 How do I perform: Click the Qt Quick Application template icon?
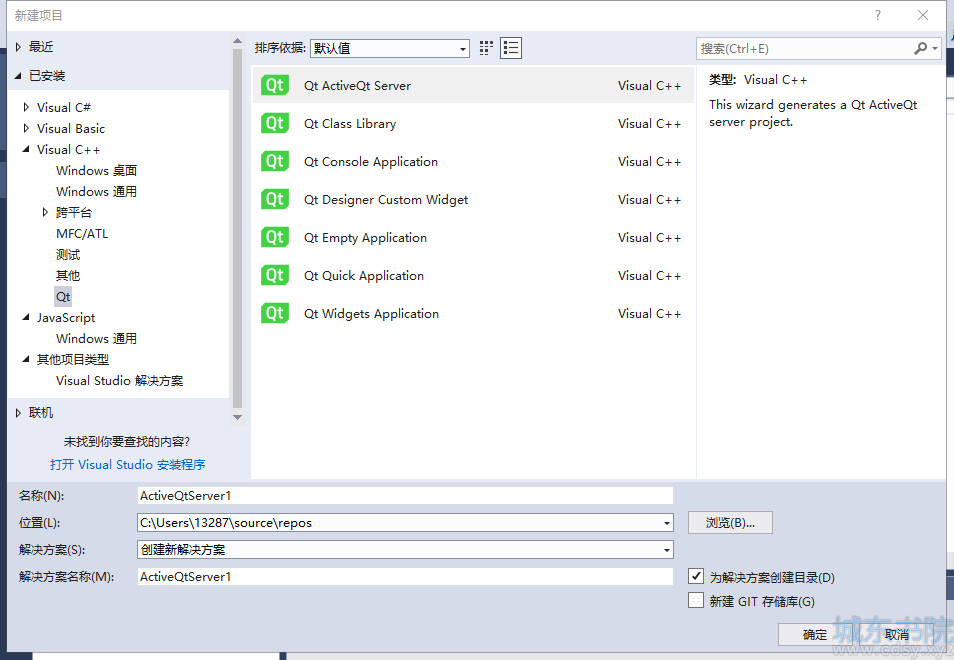point(274,276)
